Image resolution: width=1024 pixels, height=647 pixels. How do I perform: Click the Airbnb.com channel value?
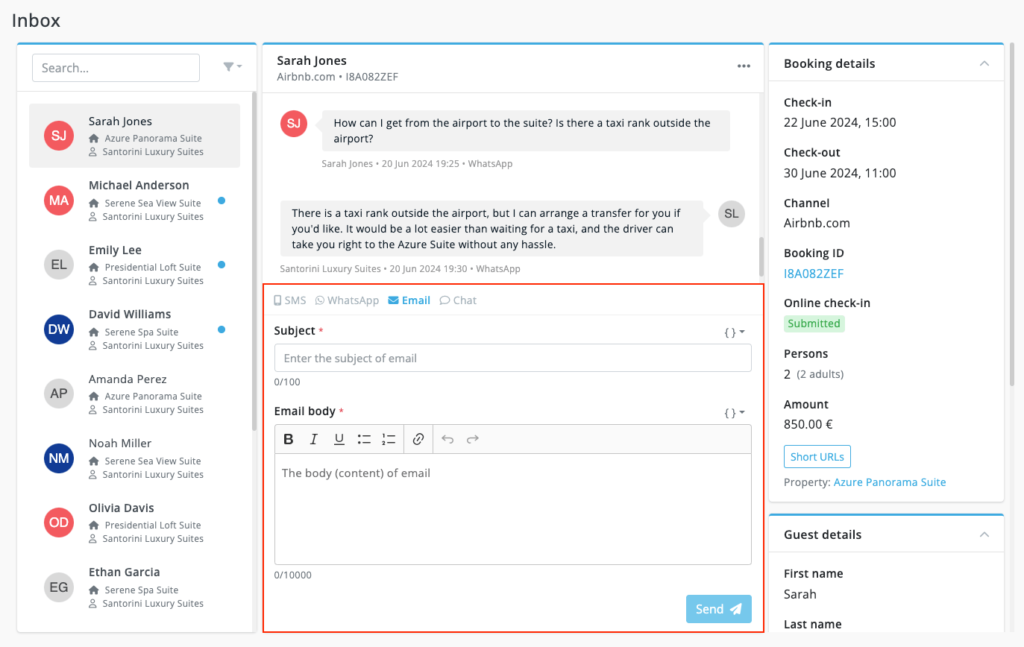click(817, 223)
